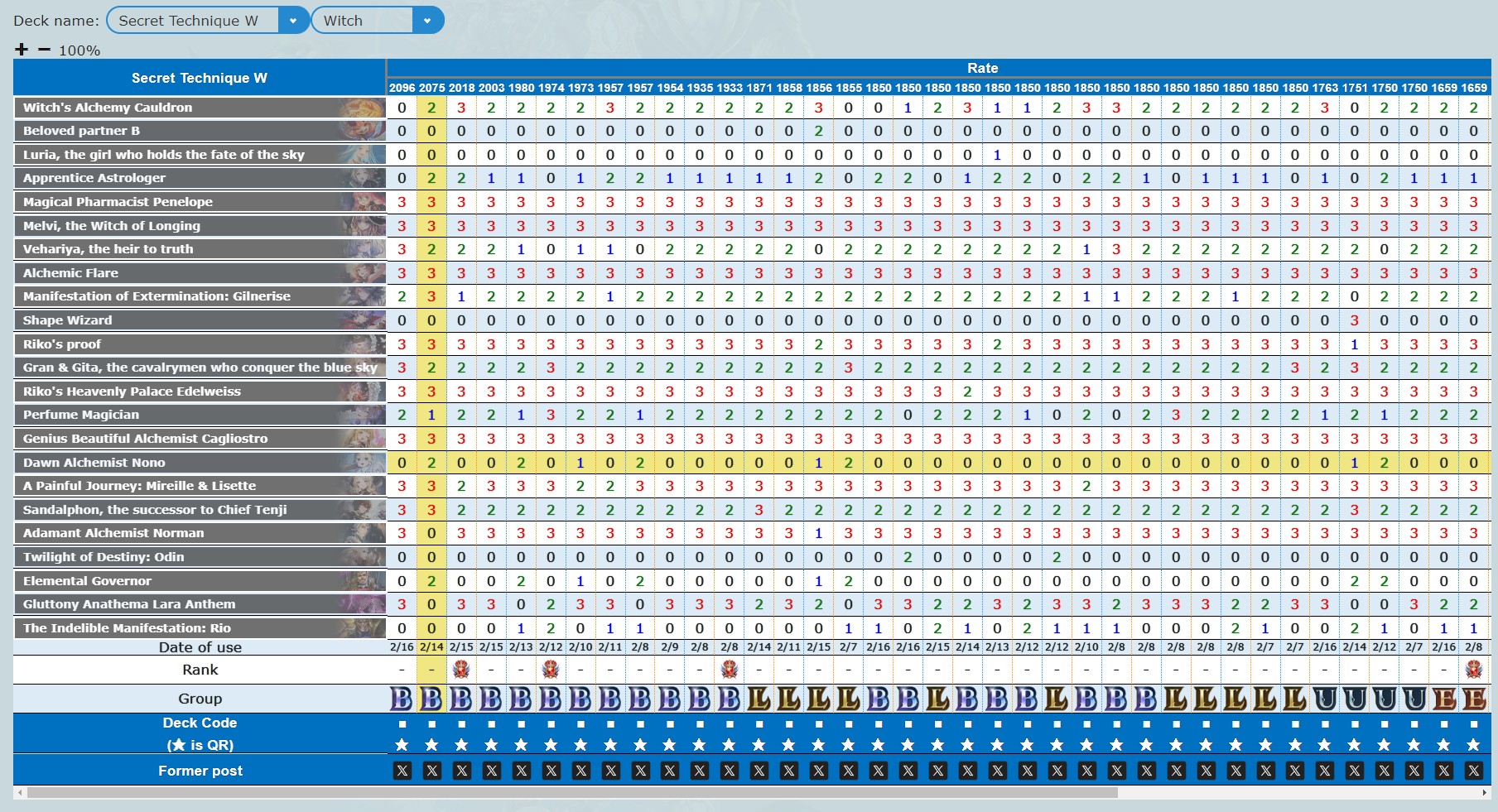Click card row Twilight of Destiny: Odin
Image resolution: width=1498 pixels, height=812 pixels.
point(200,557)
